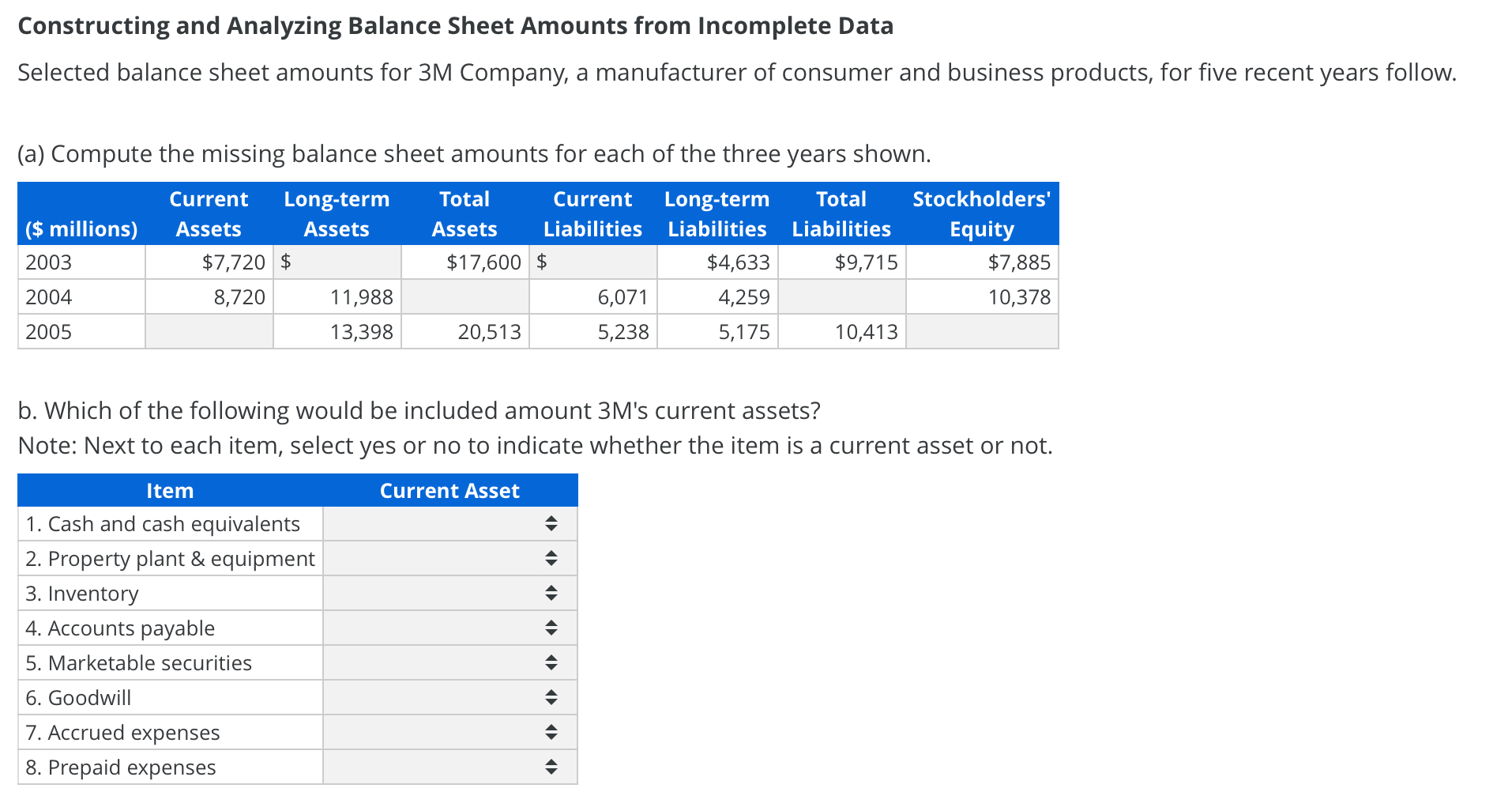Screen dimensions: 1512x792
Task: Click the Item column header
Action: pos(170,490)
